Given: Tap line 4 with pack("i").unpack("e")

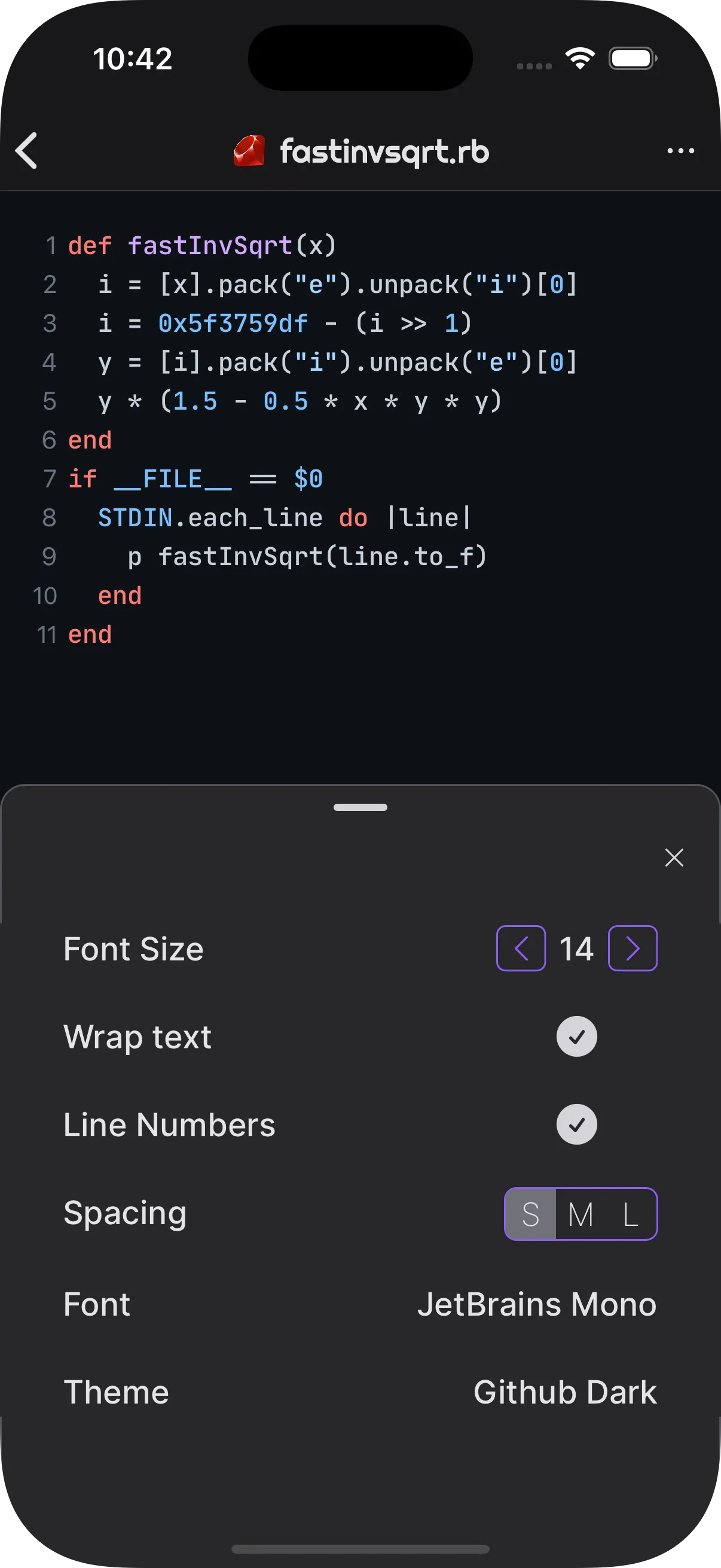Looking at the screenshot, I should (x=338, y=363).
